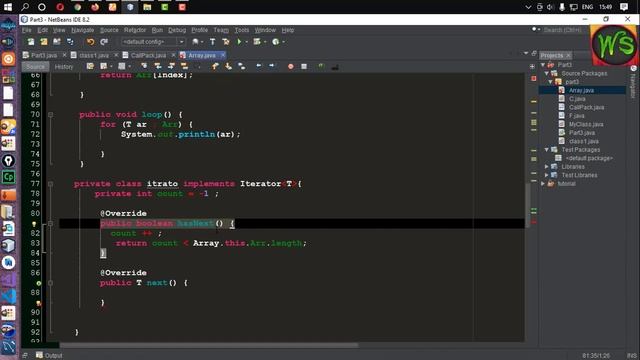The height and width of the screenshot is (360, 640).
Task: Collapse the next() method fold on line 87
Action: click(51, 283)
